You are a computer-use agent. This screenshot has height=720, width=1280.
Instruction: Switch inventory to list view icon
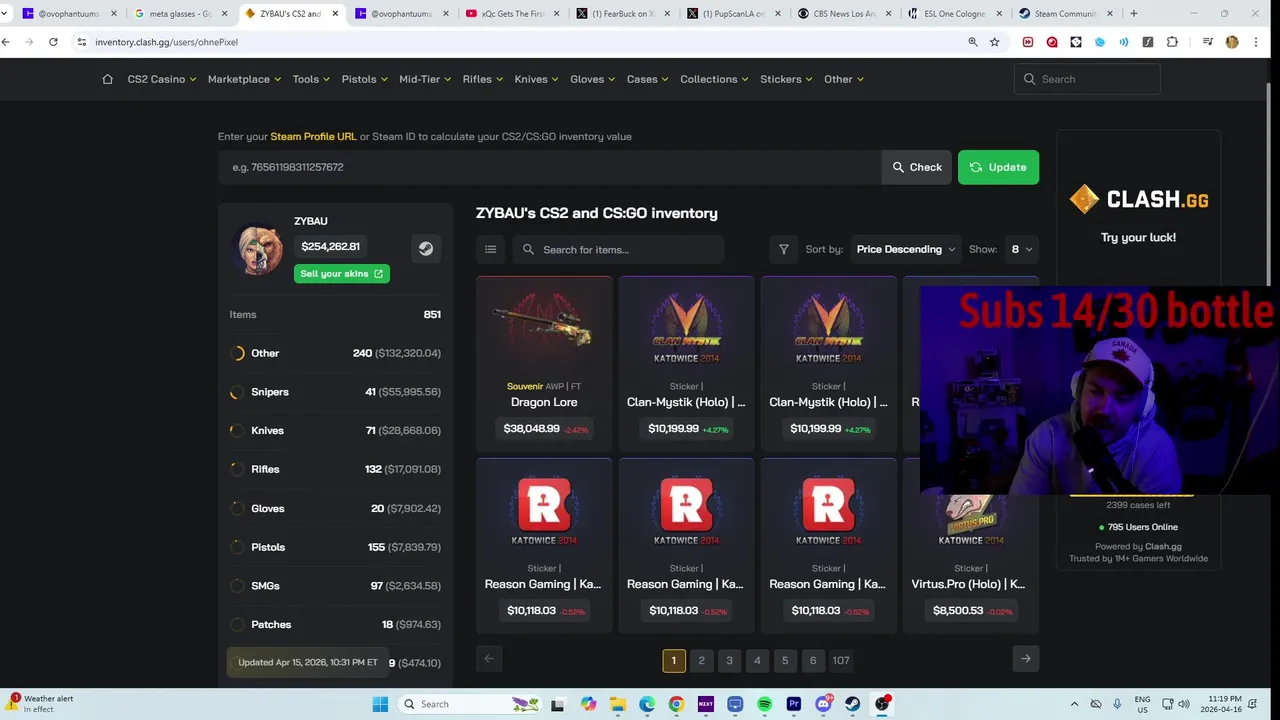pos(490,249)
